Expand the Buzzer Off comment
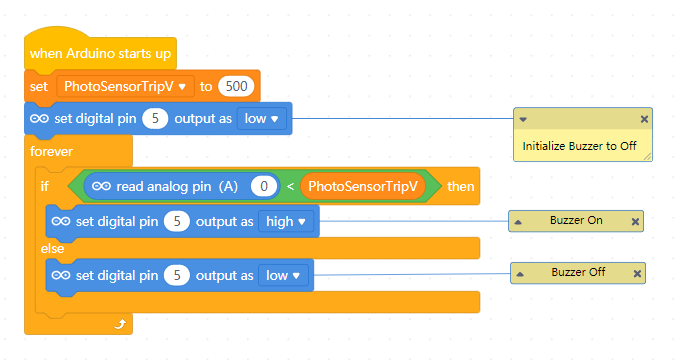 pyautogui.click(x=520, y=274)
